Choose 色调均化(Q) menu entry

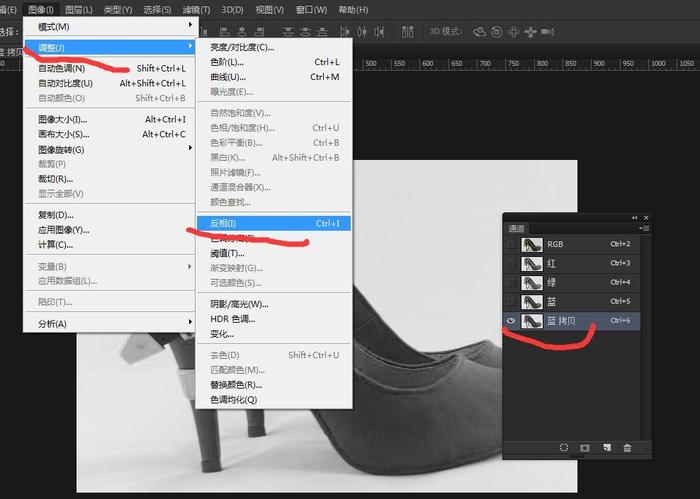point(274,399)
